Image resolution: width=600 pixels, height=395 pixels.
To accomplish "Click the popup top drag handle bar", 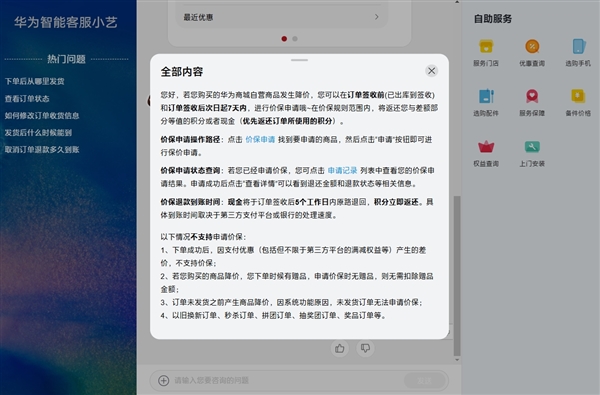I will [299, 60].
